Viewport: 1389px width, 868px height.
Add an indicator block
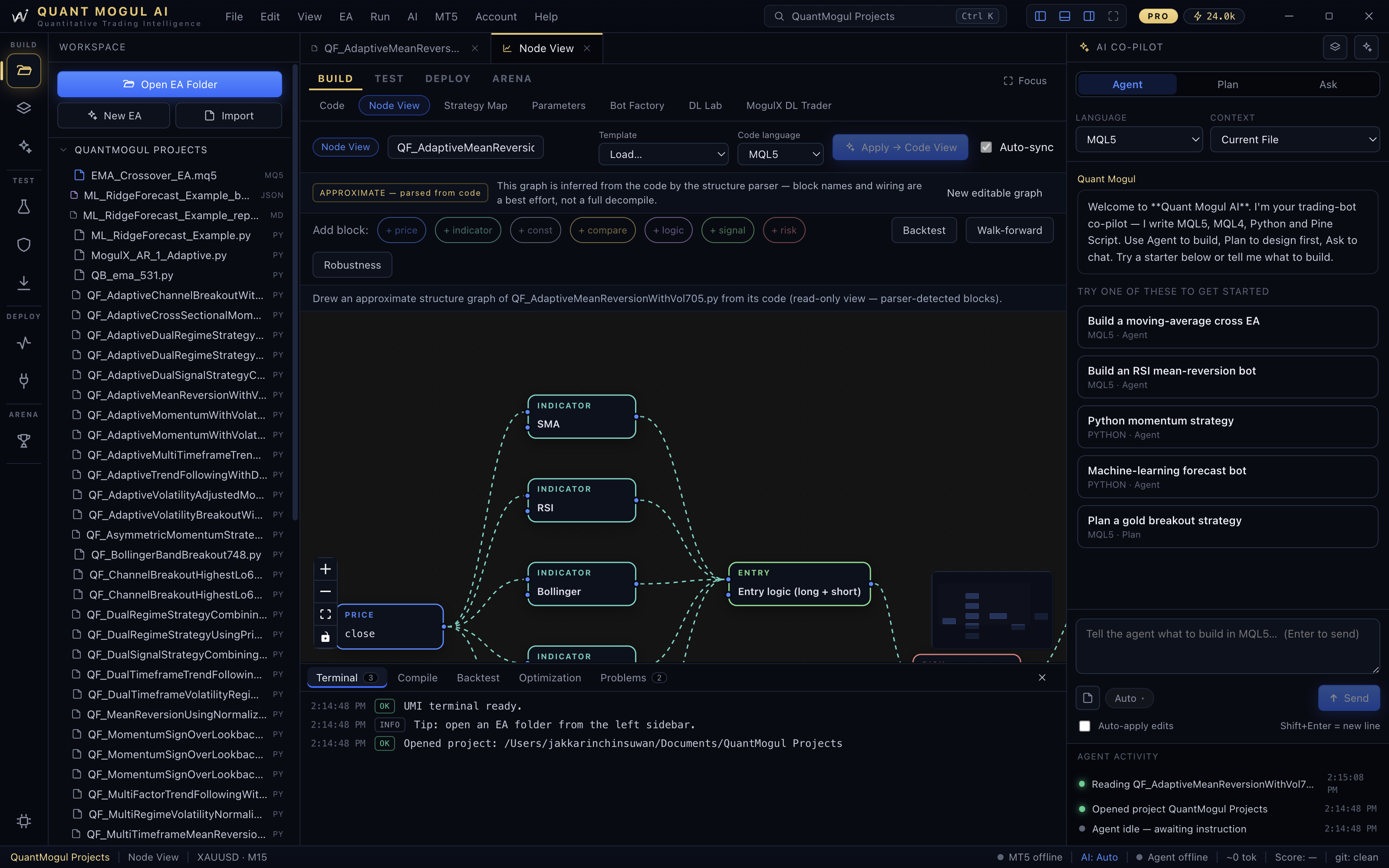coord(467,230)
